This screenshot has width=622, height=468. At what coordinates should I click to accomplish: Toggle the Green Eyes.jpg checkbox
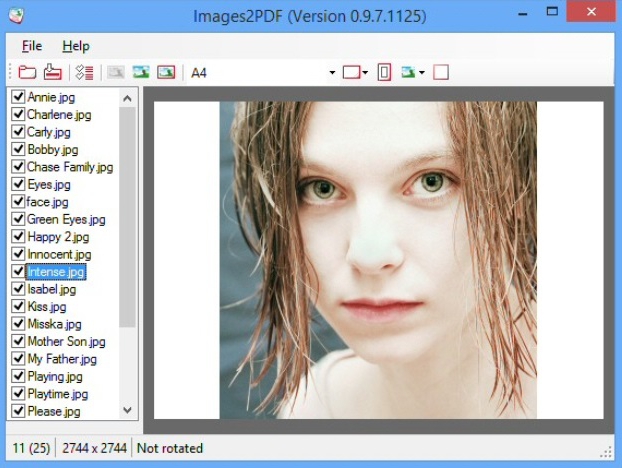[18, 220]
